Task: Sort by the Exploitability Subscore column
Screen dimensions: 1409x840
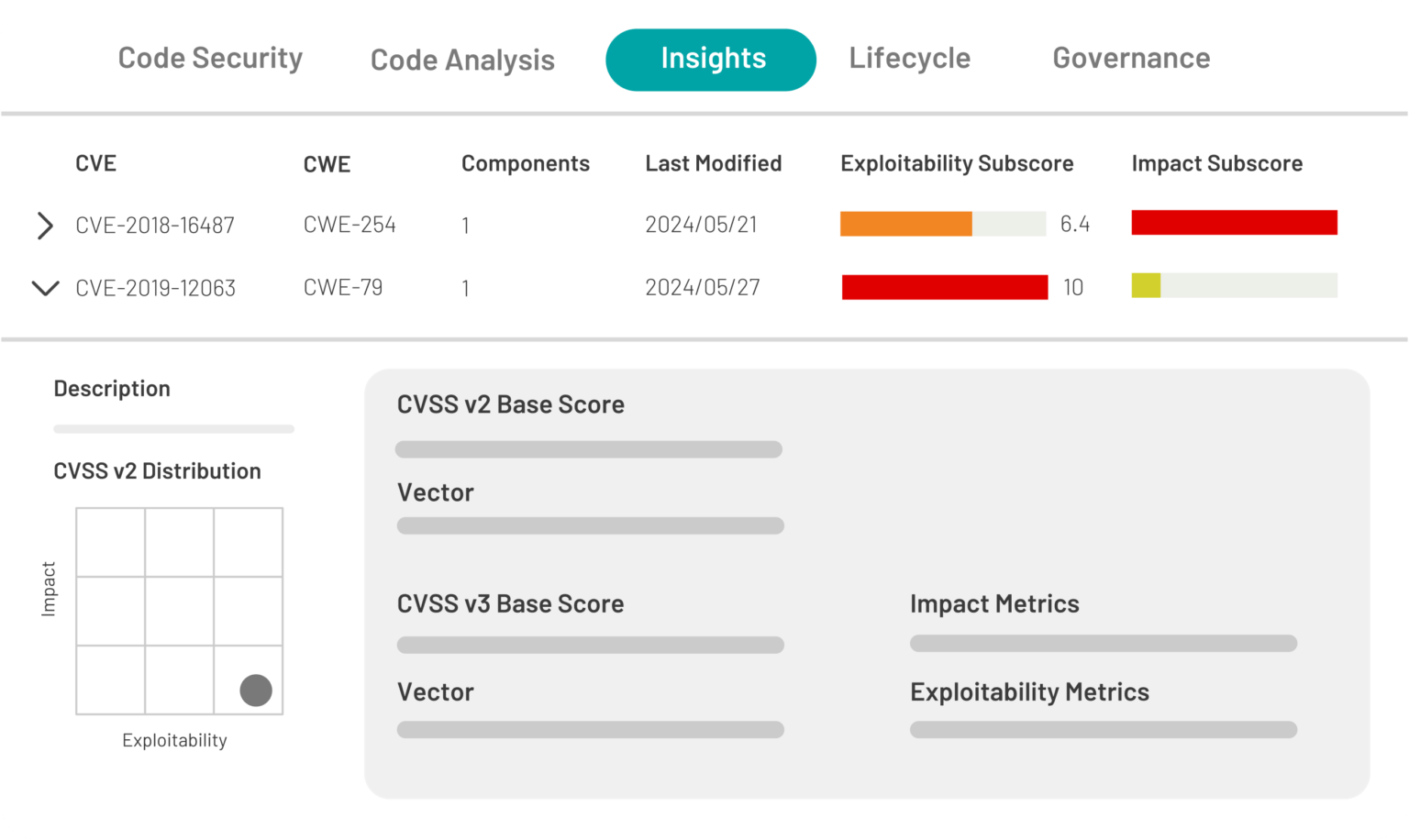Action: pyautogui.click(x=957, y=163)
